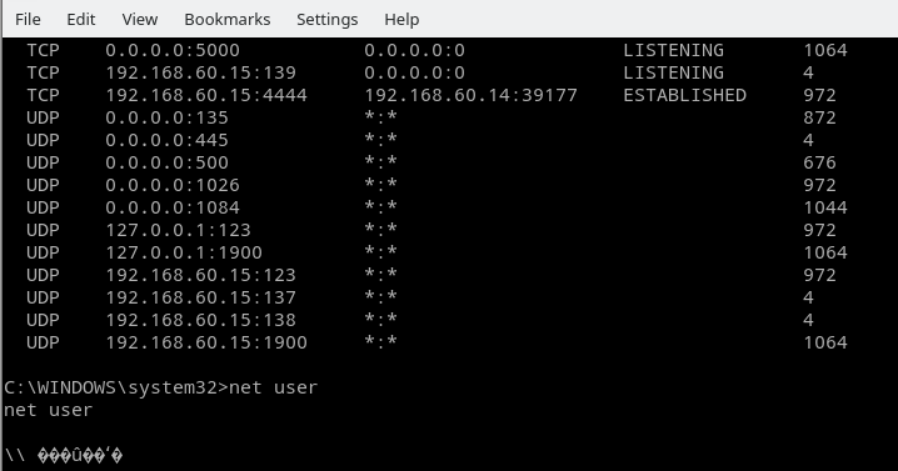The height and width of the screenshot is (471, 898).
Task: Click UDP address 0.0.0.0:1026
Action: coord(172,185)
